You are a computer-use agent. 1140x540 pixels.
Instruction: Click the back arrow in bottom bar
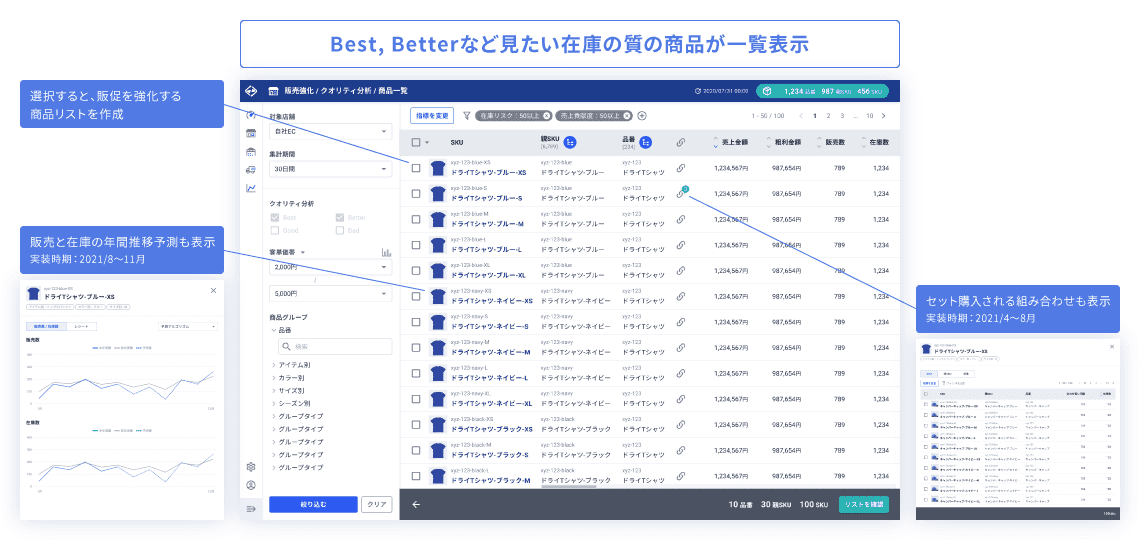(x=416, y=504)
